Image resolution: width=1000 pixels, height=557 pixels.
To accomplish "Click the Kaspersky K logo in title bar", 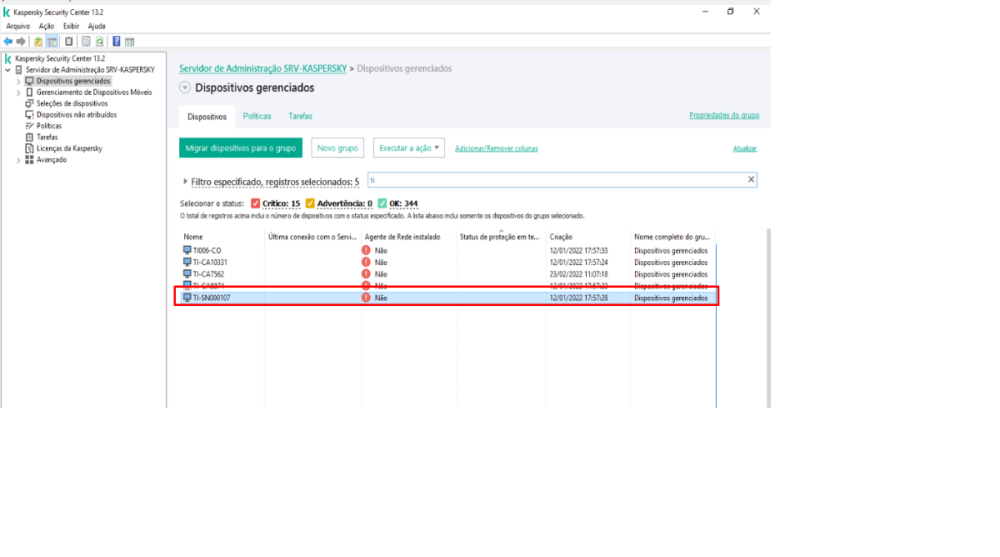I will click(x=7, y=12).
